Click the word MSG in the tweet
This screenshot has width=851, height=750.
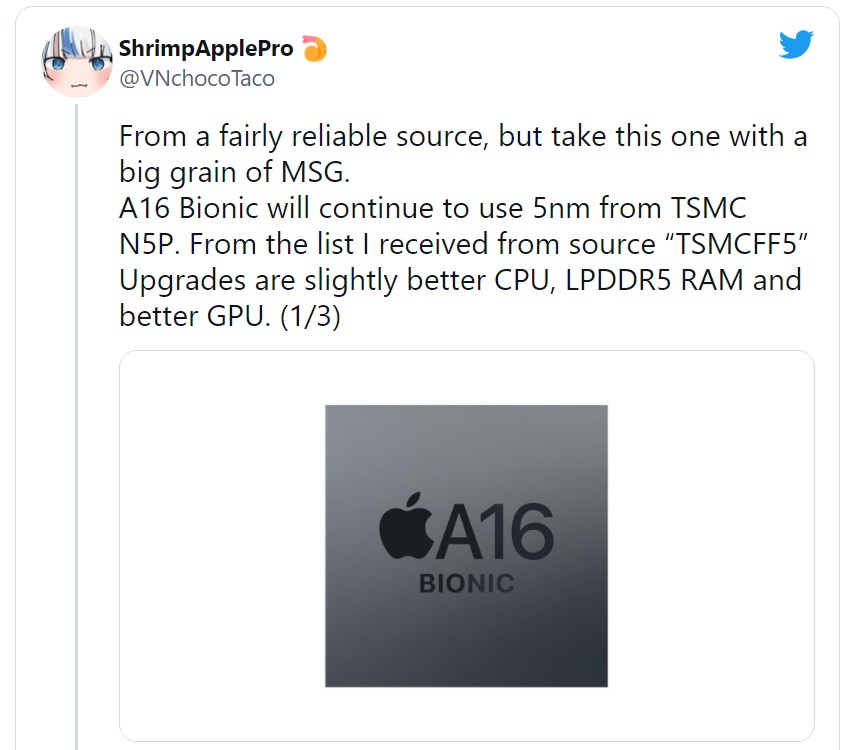[x=315, y=172]
